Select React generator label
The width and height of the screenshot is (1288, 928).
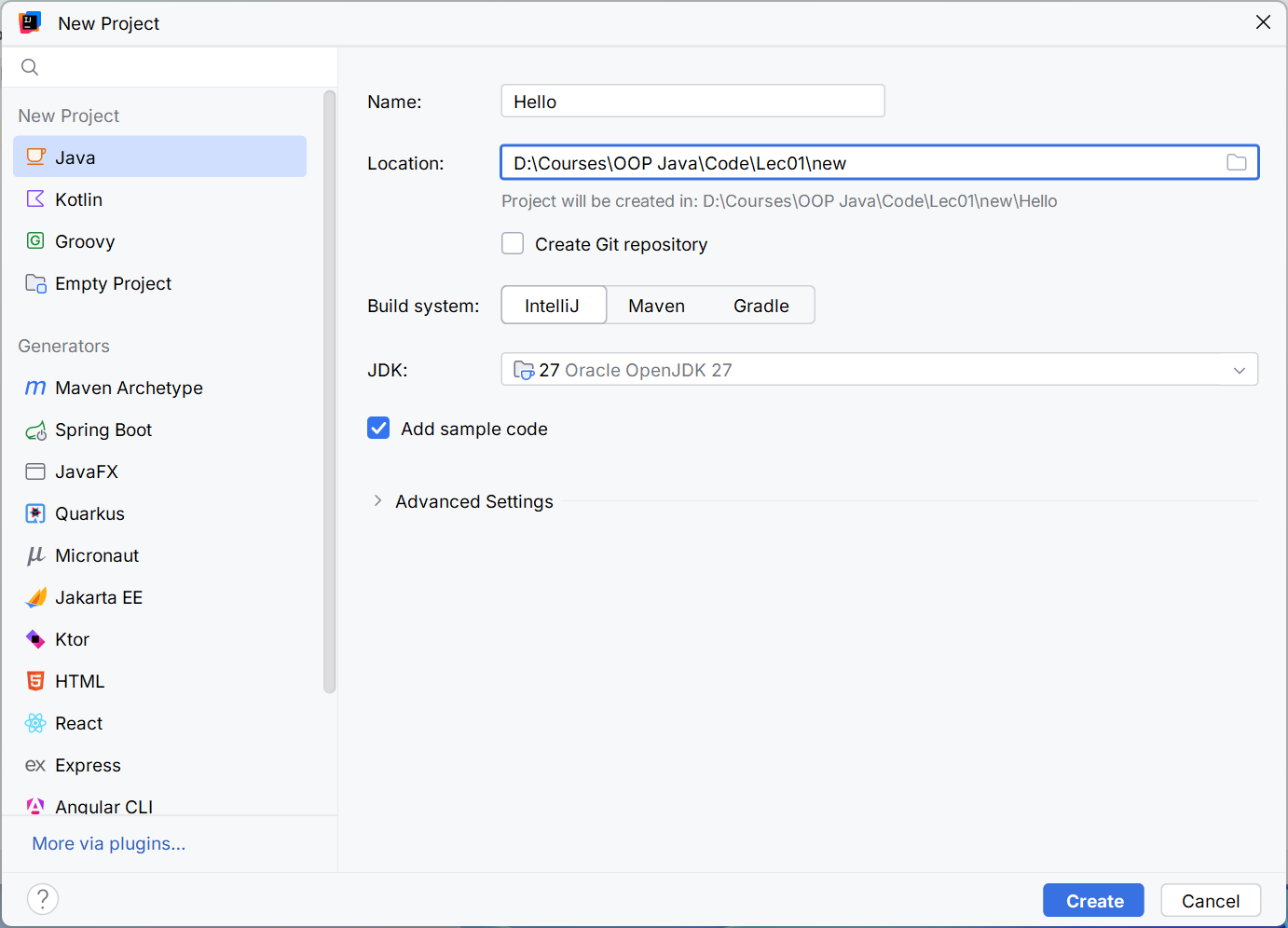coord(78,723)
